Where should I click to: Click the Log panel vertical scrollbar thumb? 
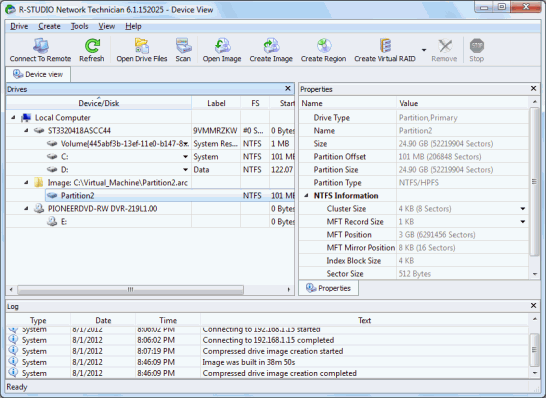(534, 350)
